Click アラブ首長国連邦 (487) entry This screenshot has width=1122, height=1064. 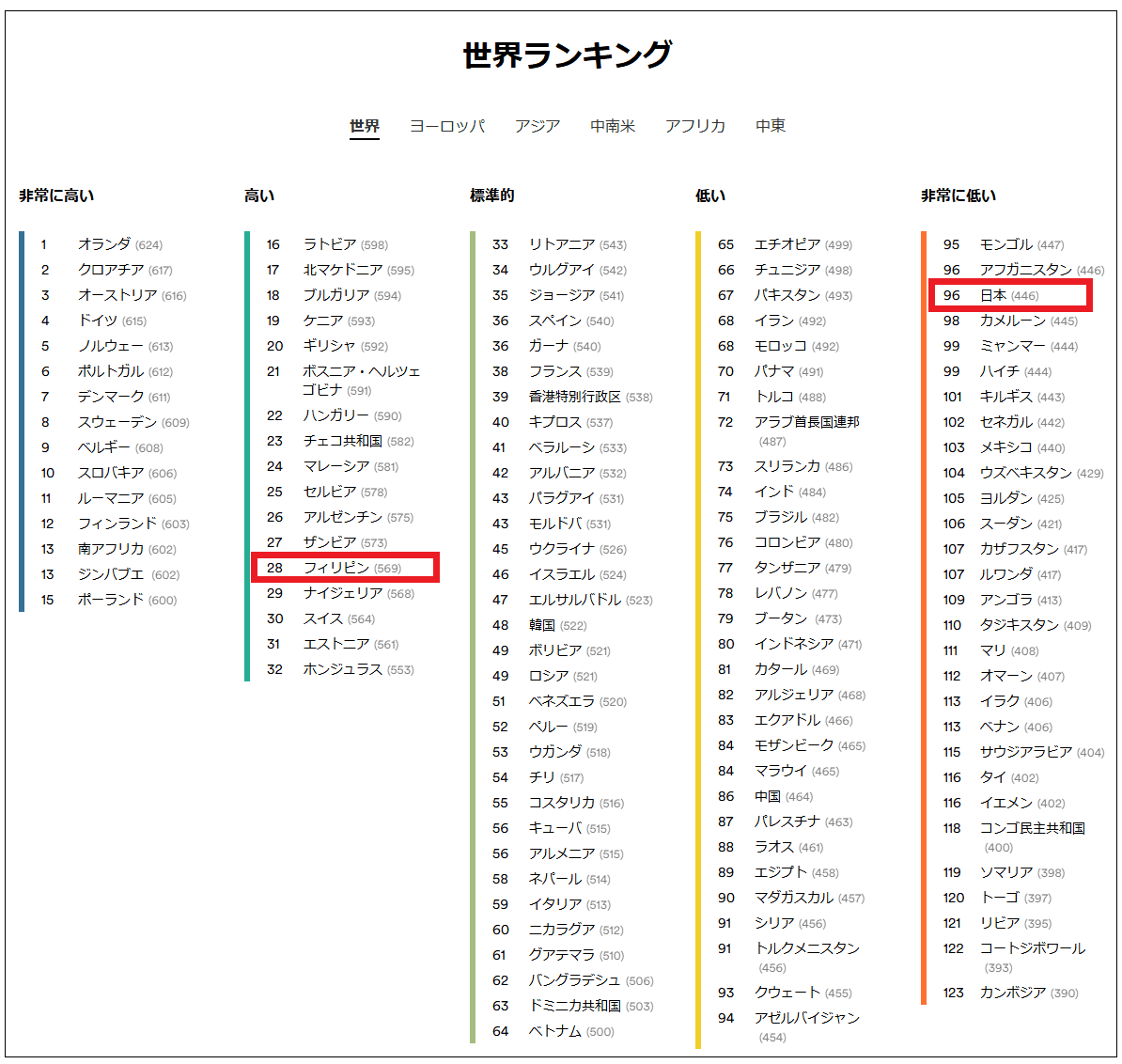point(807,431)
